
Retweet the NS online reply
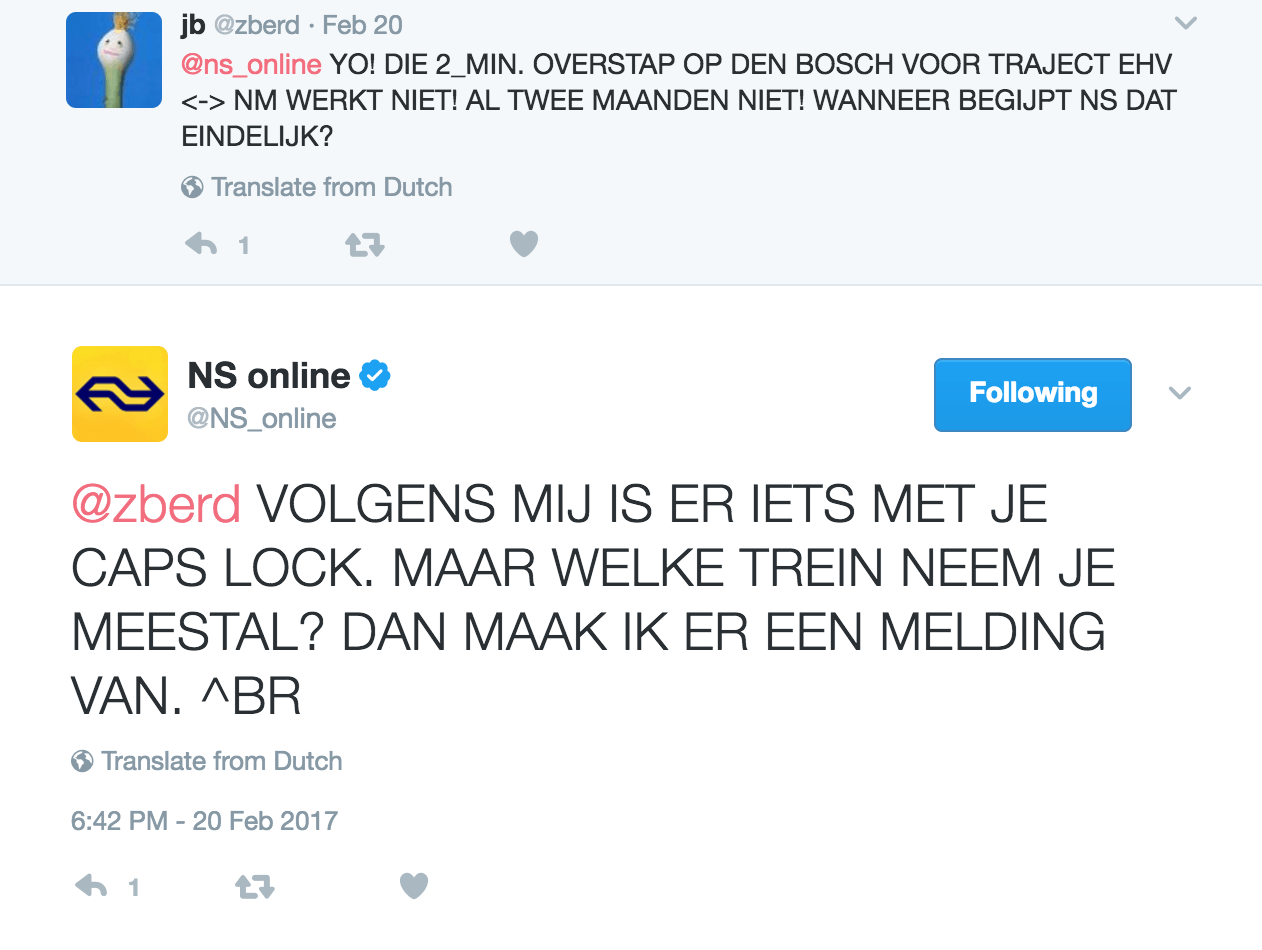(x=255, y=886)
